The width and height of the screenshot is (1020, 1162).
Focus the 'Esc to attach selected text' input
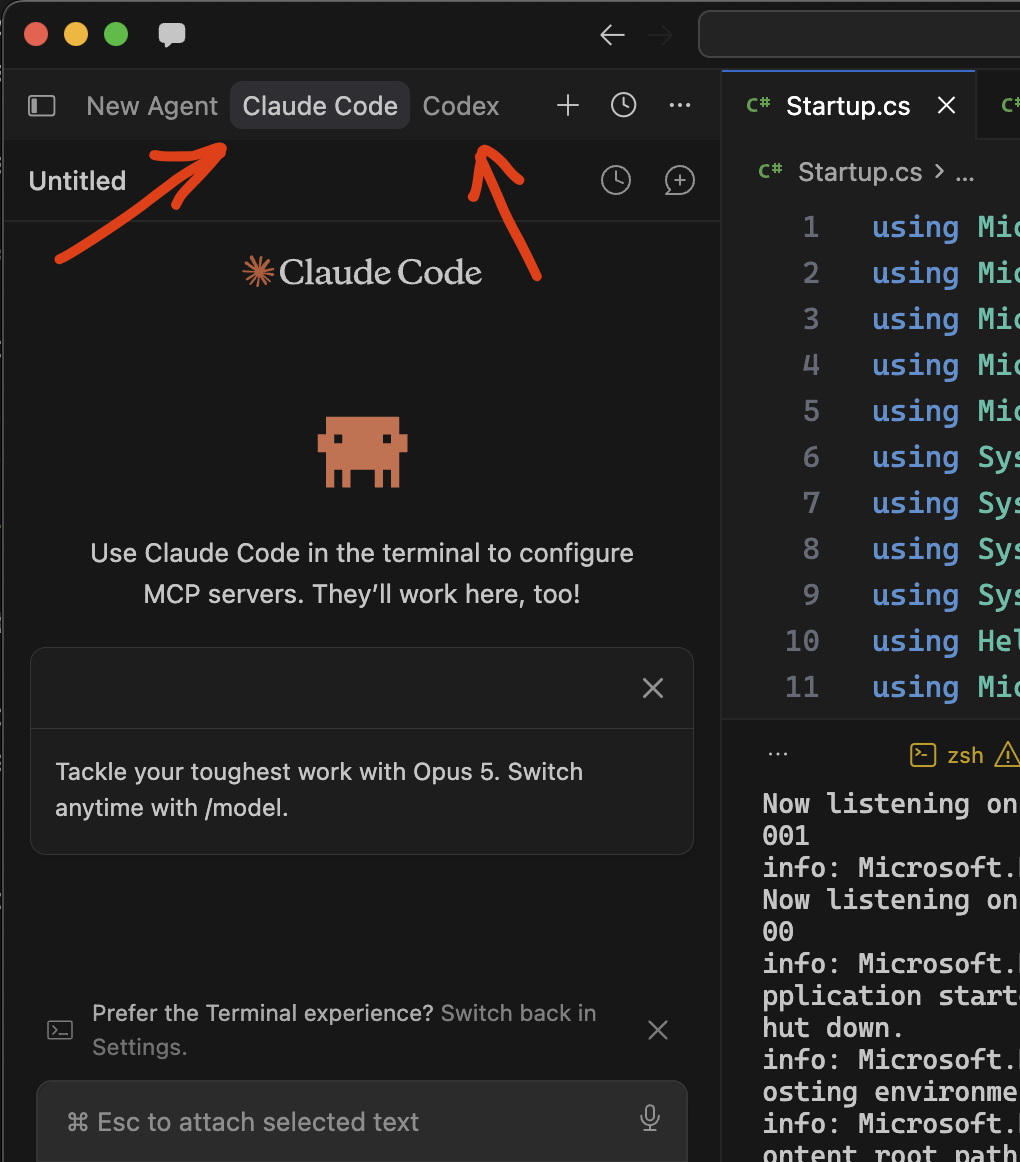(362, 1121)
